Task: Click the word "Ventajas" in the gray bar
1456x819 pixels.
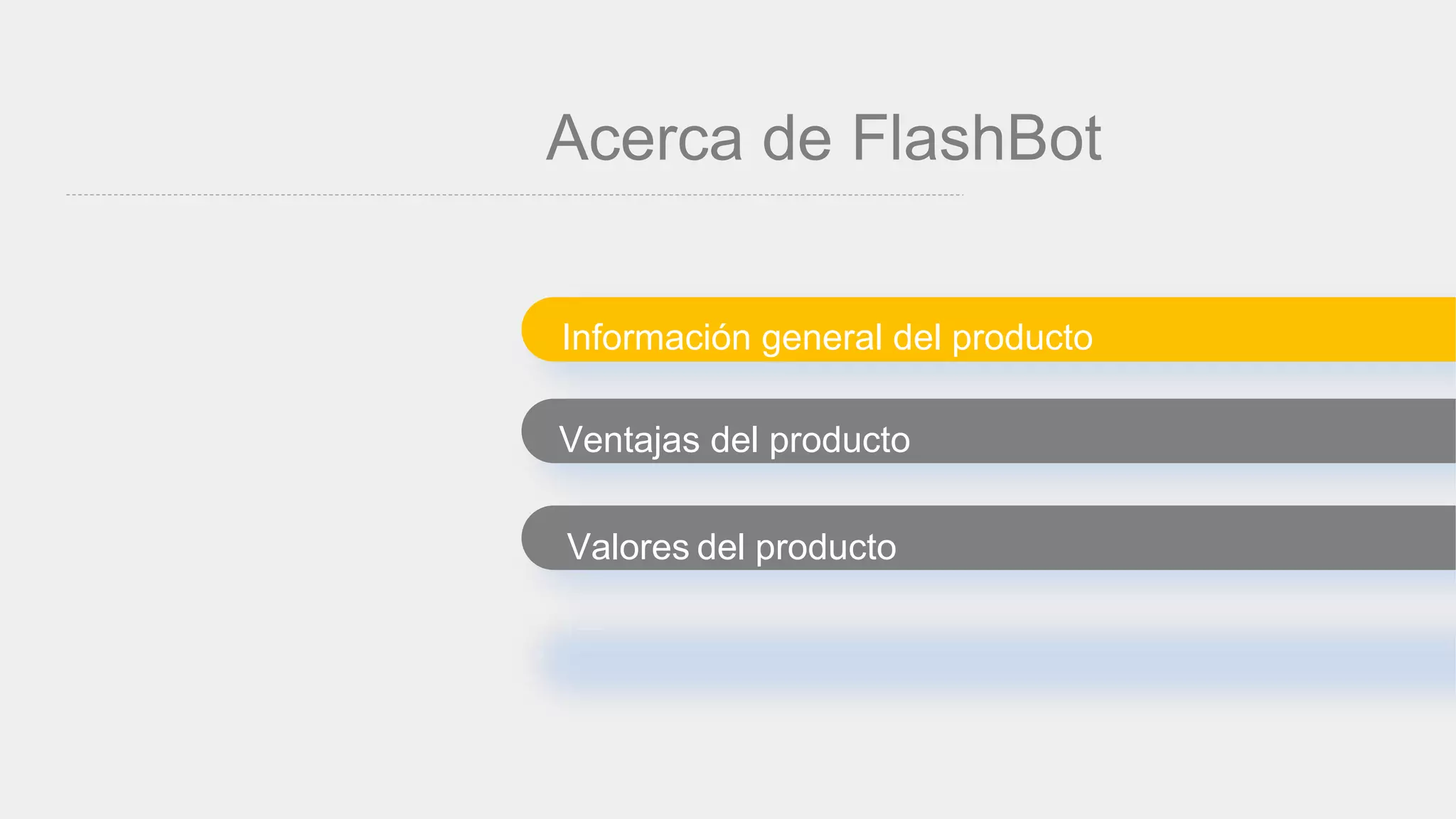Action: click(629, 439)
